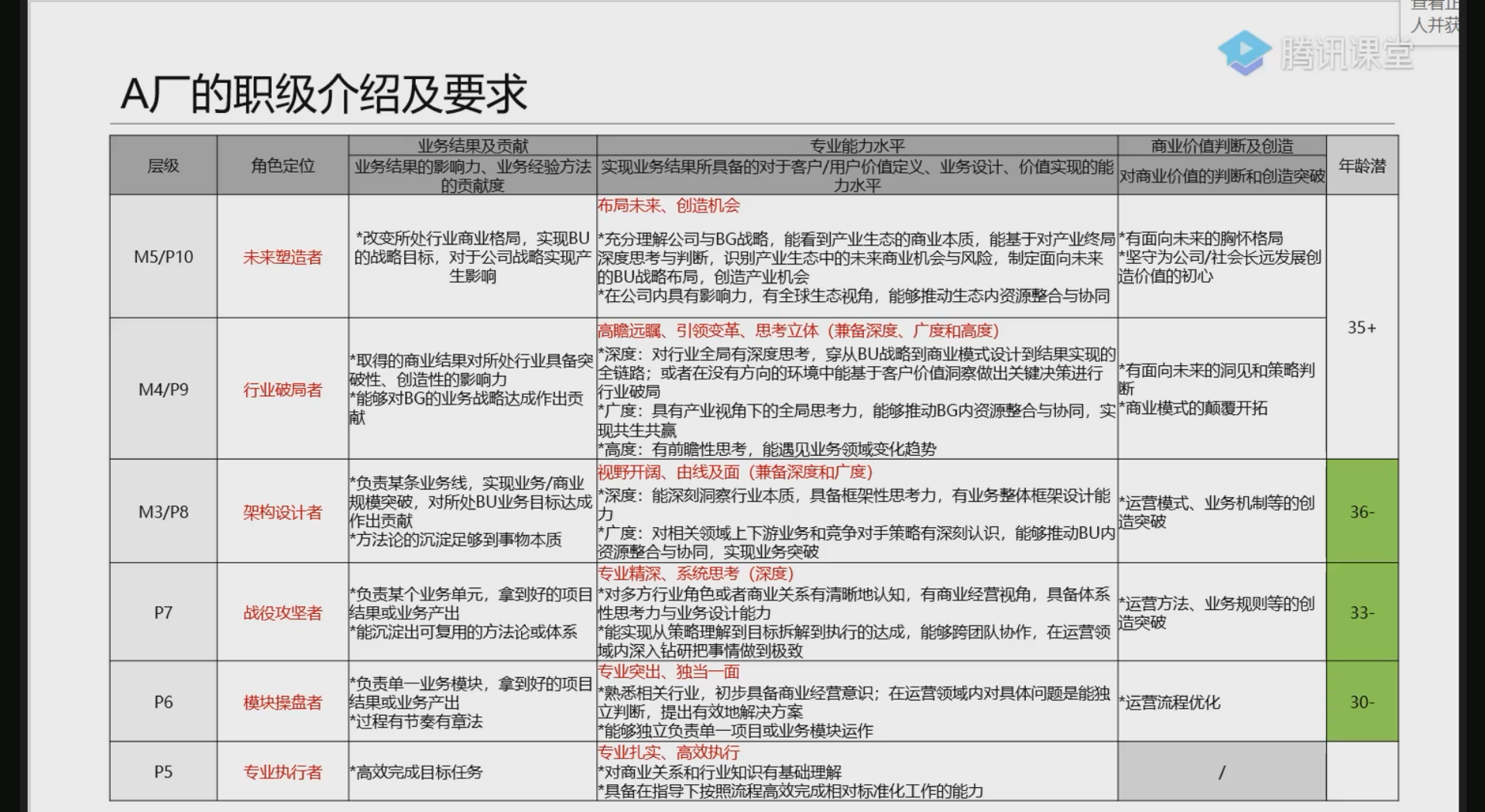The height and width of the screenshot is (812, 1485).
Task: Click the text *高效完成目标任务
Action: pyautogui.click(x=417, y=773)
